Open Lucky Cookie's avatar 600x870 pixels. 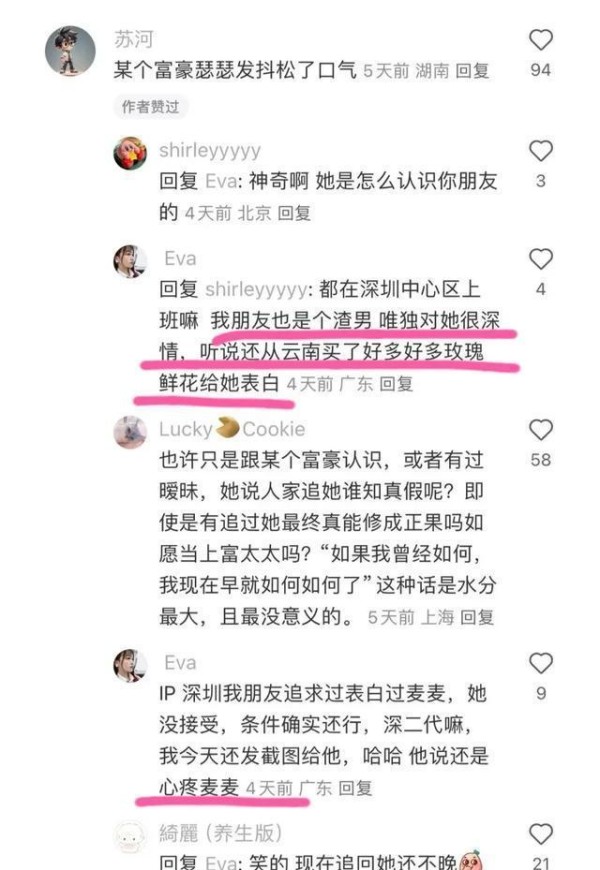point(130,432)
